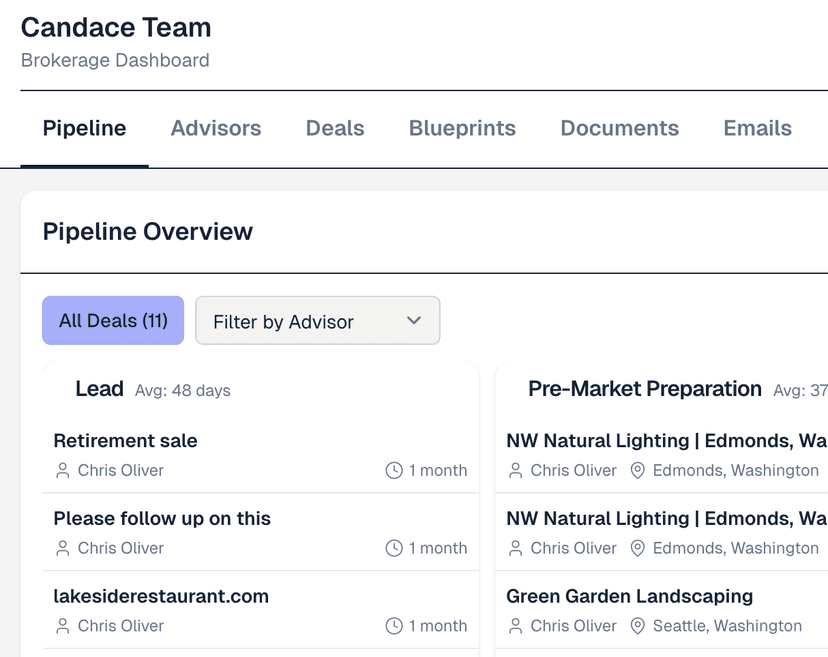Click the Lead column heading

[99, 389]
